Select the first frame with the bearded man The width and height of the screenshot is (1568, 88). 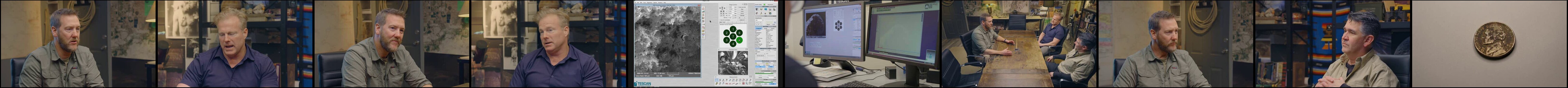pos(78,44)
